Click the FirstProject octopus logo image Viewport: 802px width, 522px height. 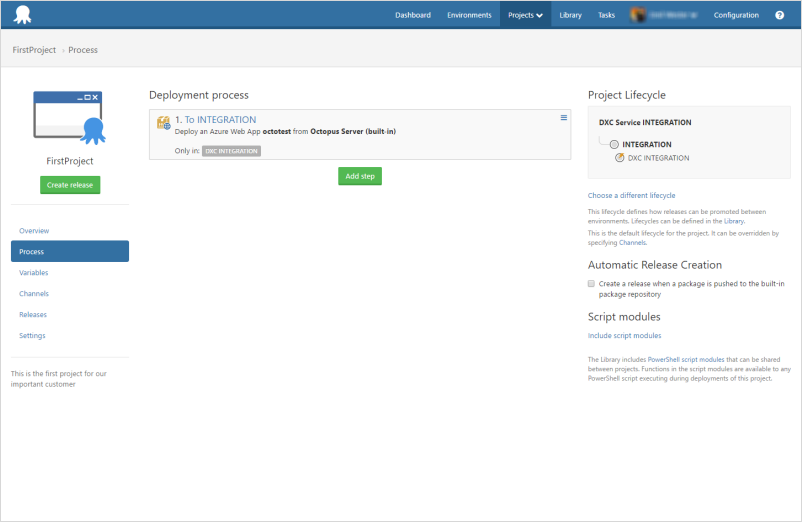tap(70, 116)
